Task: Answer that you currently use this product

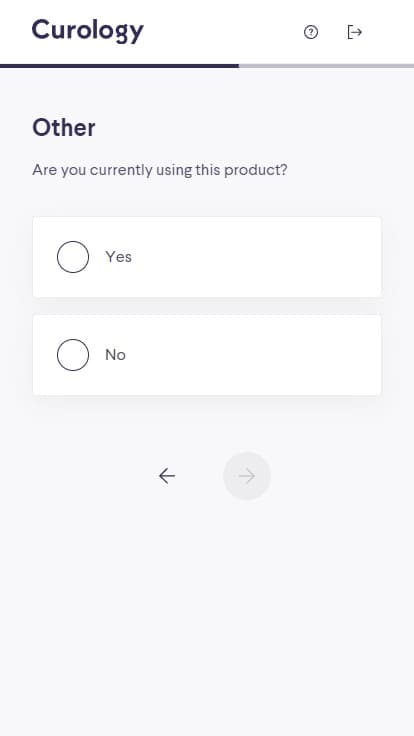Action: tap(207, 257)
